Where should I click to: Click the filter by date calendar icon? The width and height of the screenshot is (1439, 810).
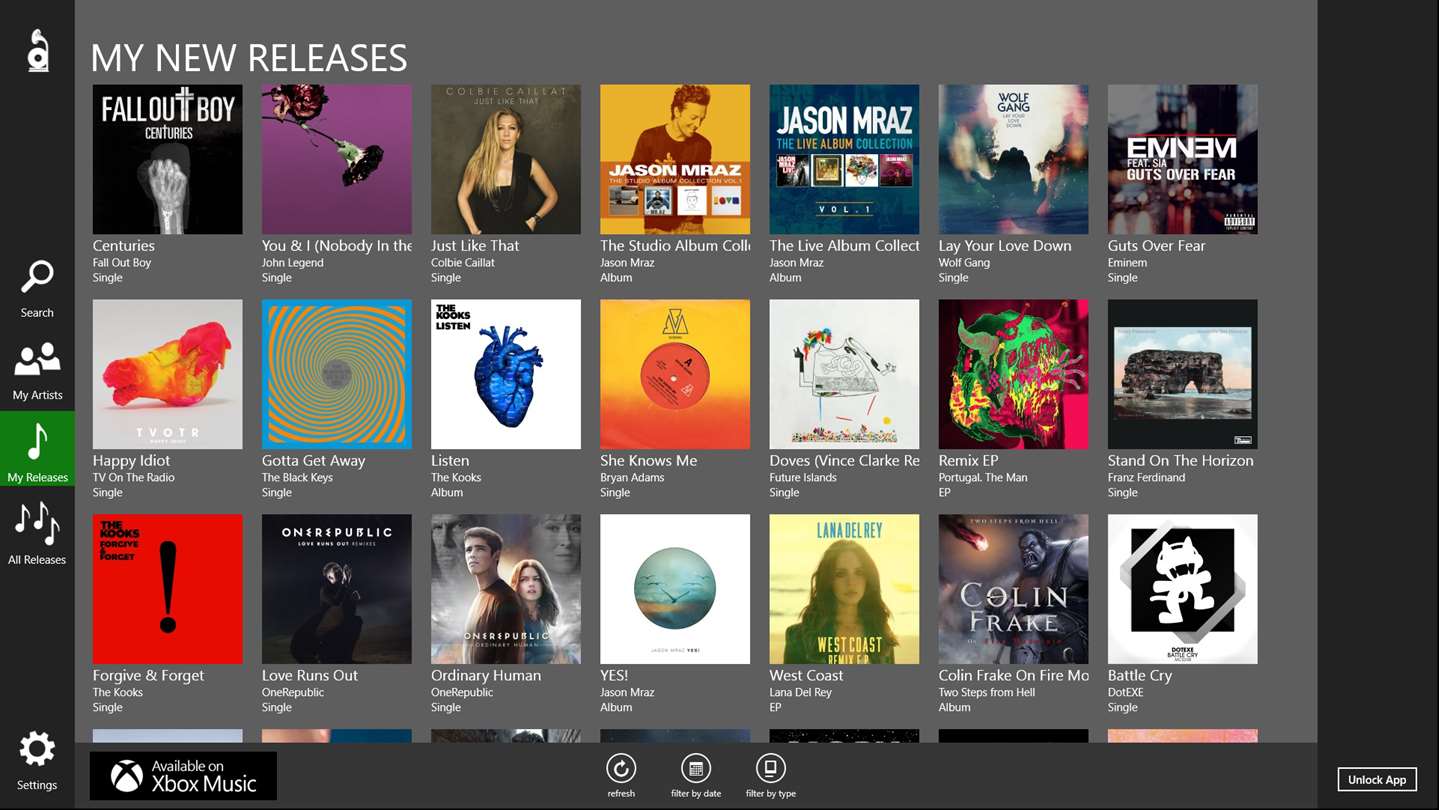[696, 768]
